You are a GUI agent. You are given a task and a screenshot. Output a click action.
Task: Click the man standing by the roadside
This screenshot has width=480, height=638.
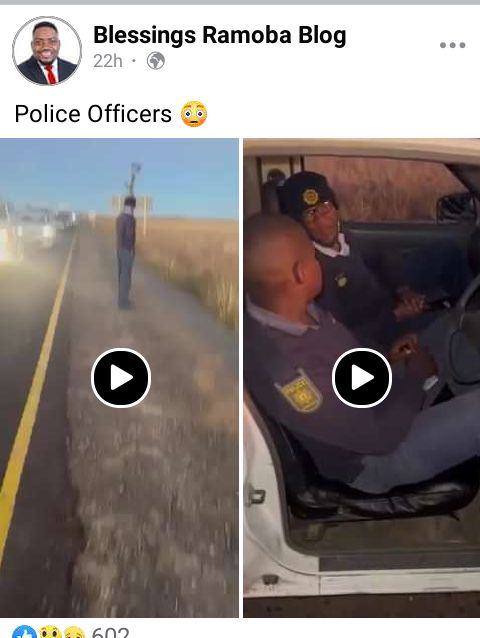(126, 252)
